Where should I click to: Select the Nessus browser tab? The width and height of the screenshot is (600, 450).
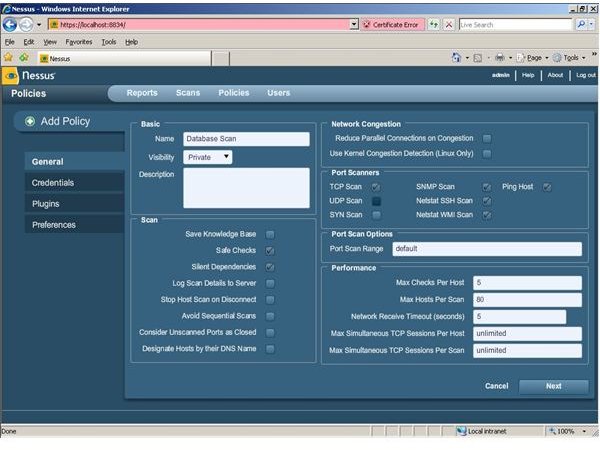pos(124,59)
